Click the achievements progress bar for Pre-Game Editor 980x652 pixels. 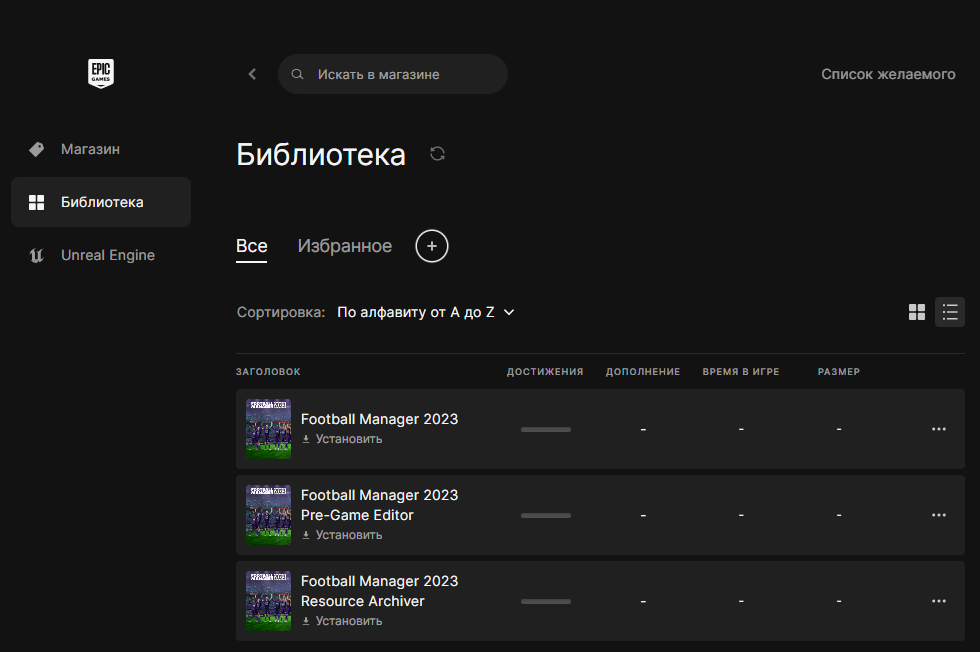pos(546,516)
